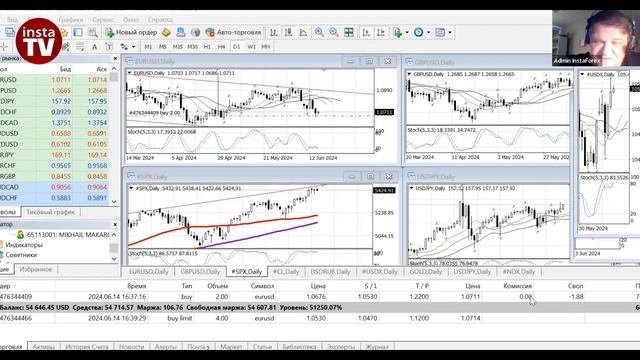Select order row 476344466 buy limit
Screen dimensions: 640x360
pyautogui.click(x=320, y=318)
